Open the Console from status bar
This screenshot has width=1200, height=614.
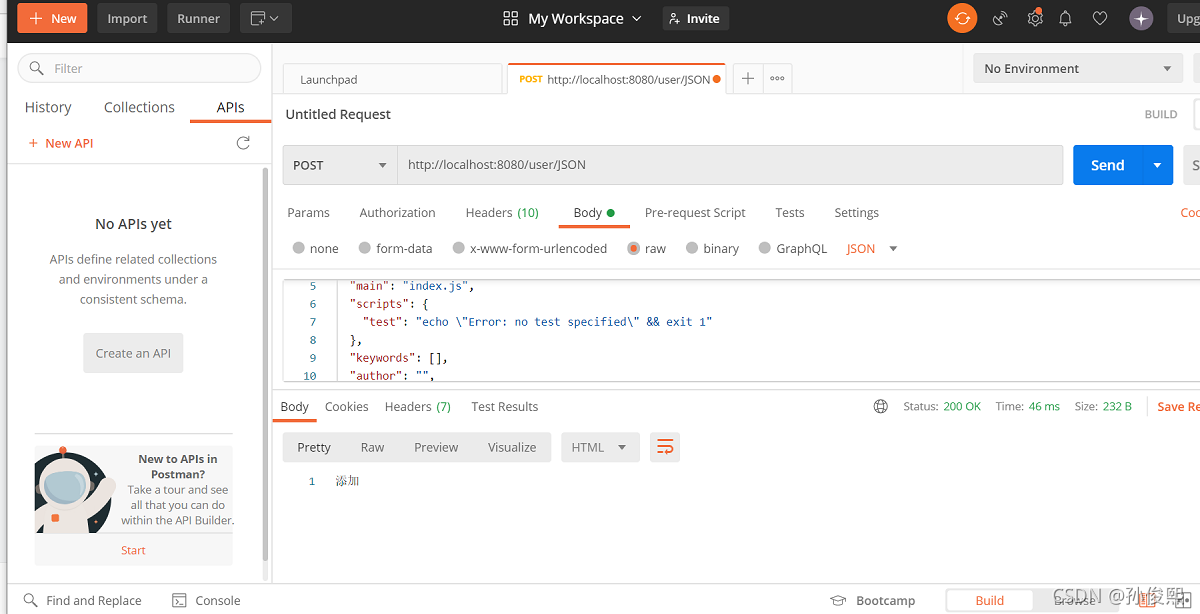(x=206, y=600)
